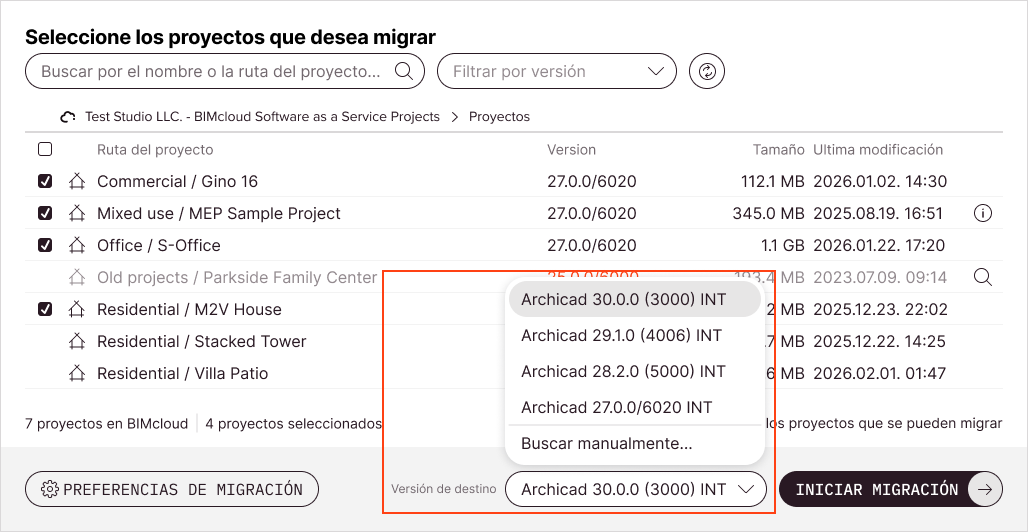This screenshot has height=532, width=1028.
Task: Click the Versión de destino label
Action: point(444,489)
